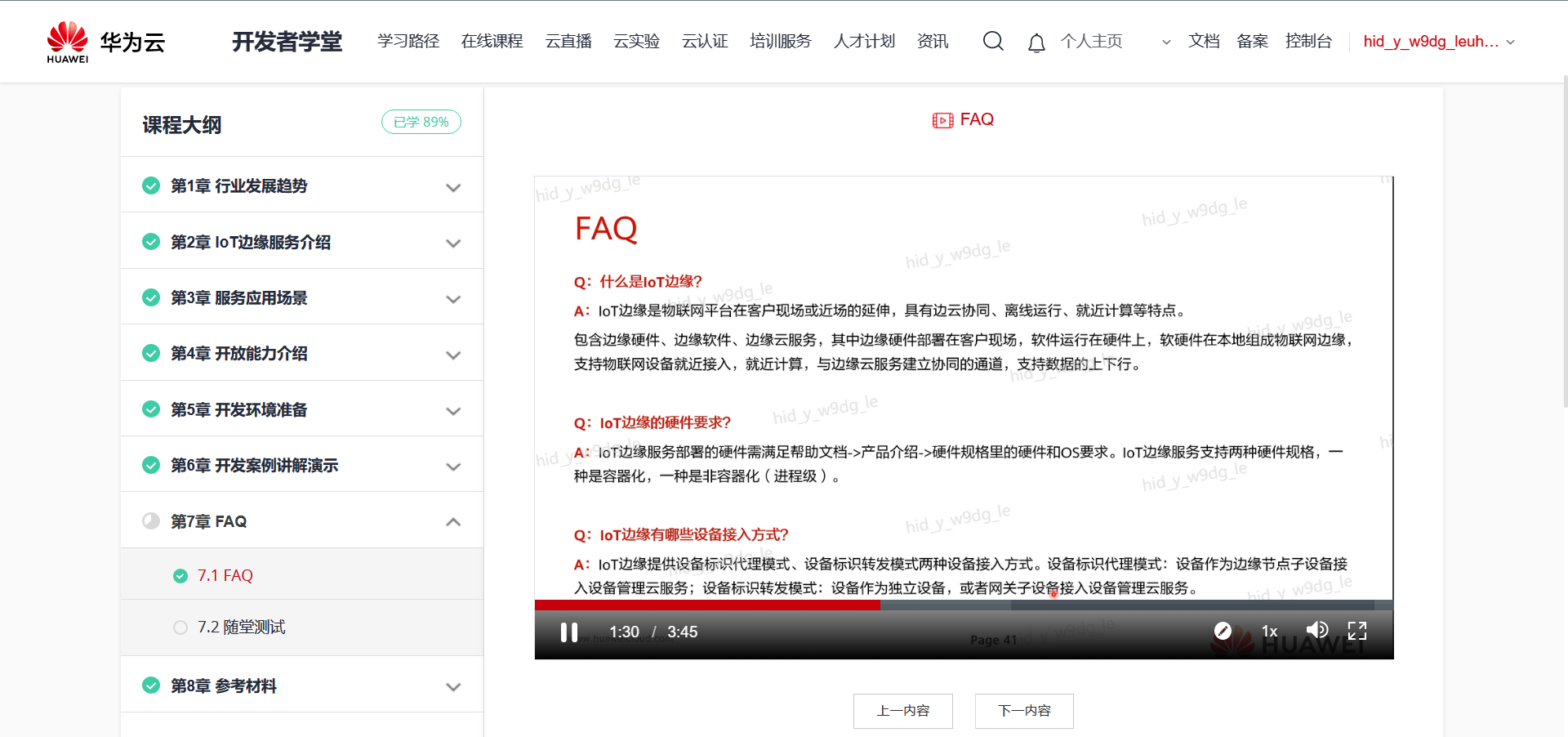Expand 第6章 开发案例讲解演示 chevron
Screen dimensions: 1568x737
pyautogui.click(x=453, y=467)
